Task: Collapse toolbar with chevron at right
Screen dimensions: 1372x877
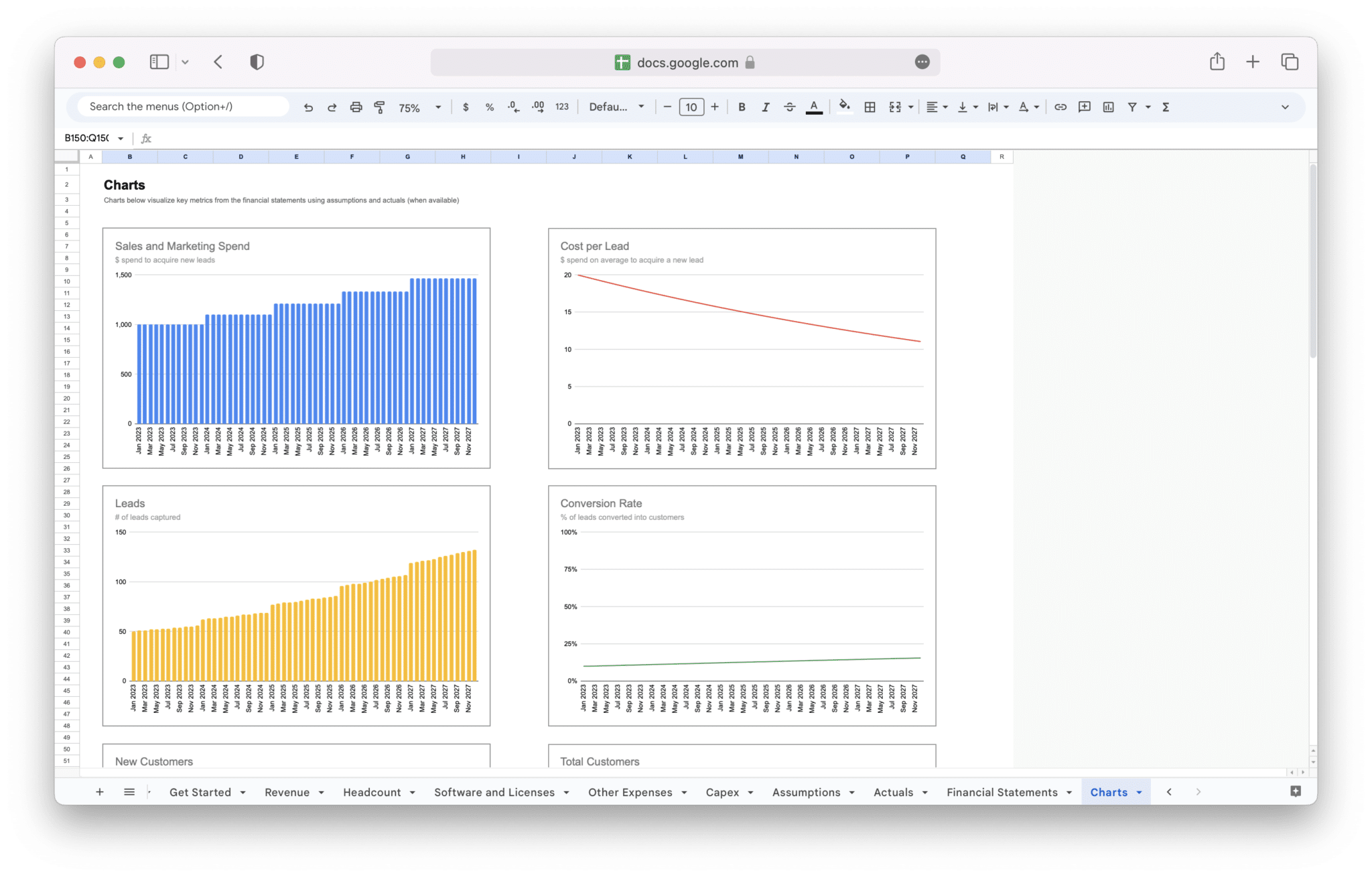Action: (1285, 107)
